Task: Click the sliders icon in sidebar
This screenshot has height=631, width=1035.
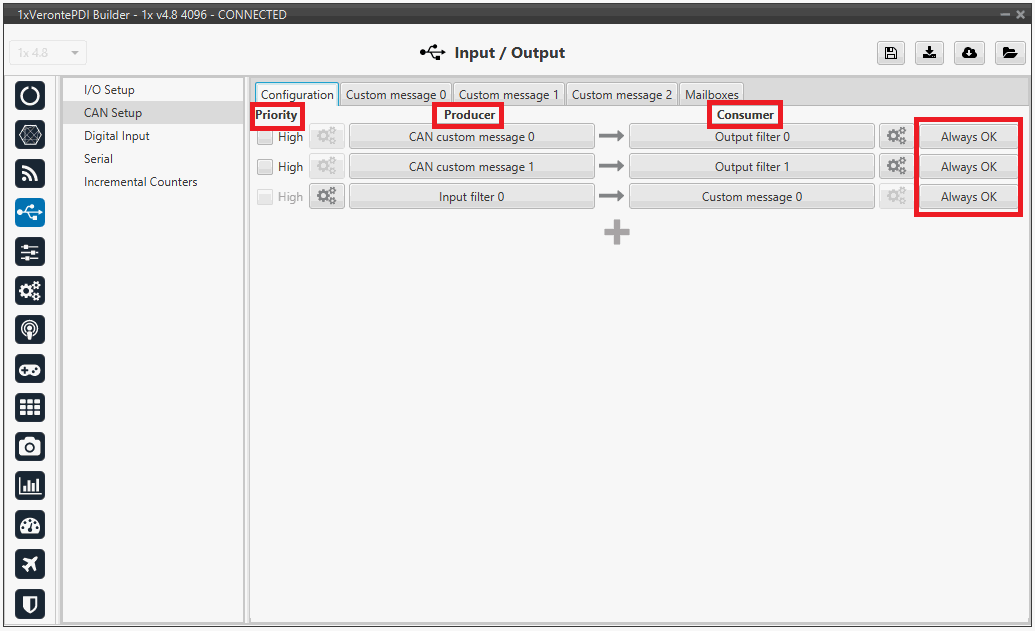Action: pyautogui.click(x=30, y=252)
